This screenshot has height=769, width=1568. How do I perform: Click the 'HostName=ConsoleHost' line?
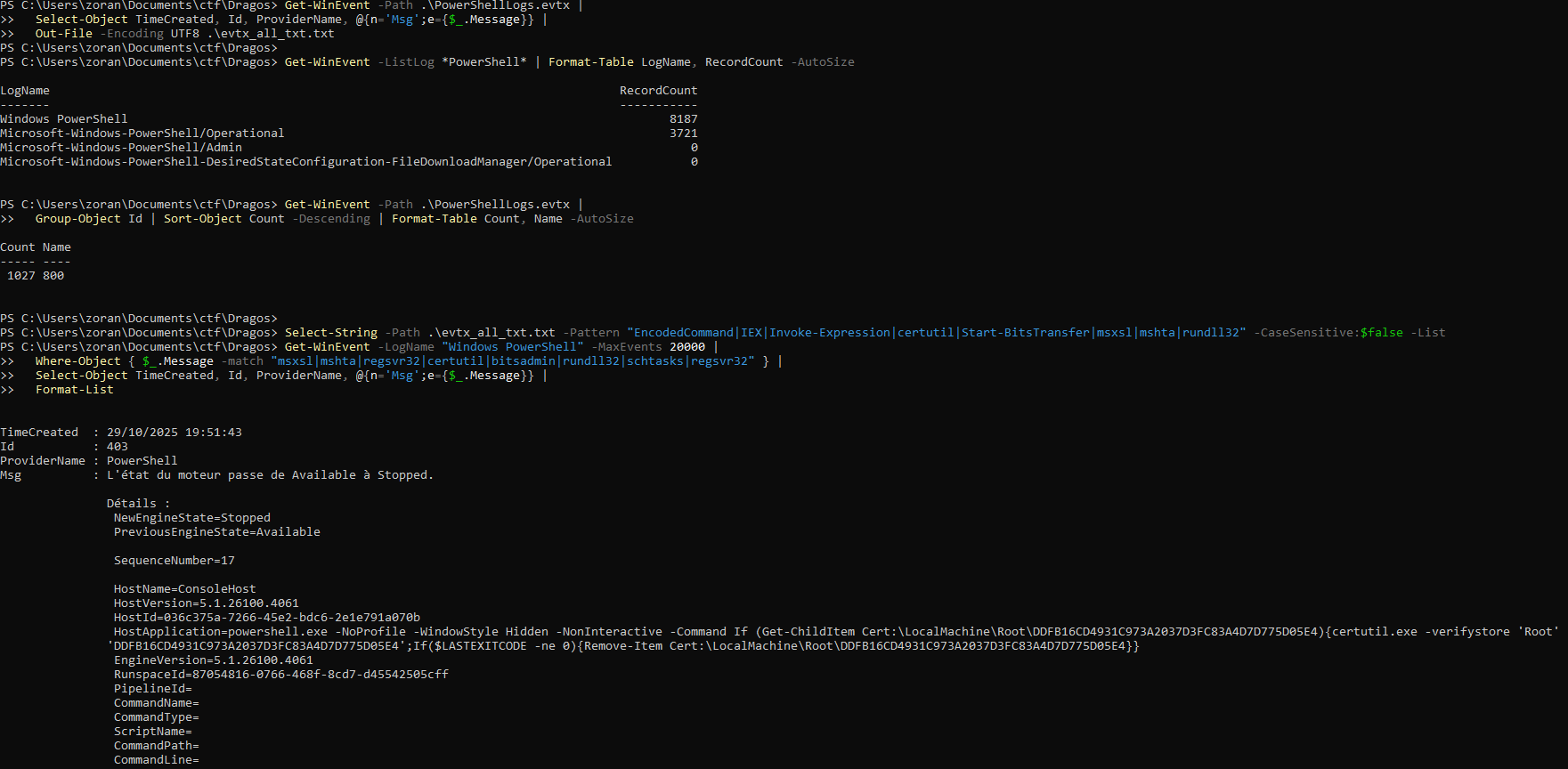pyautogui.click(x=185, y=588)
